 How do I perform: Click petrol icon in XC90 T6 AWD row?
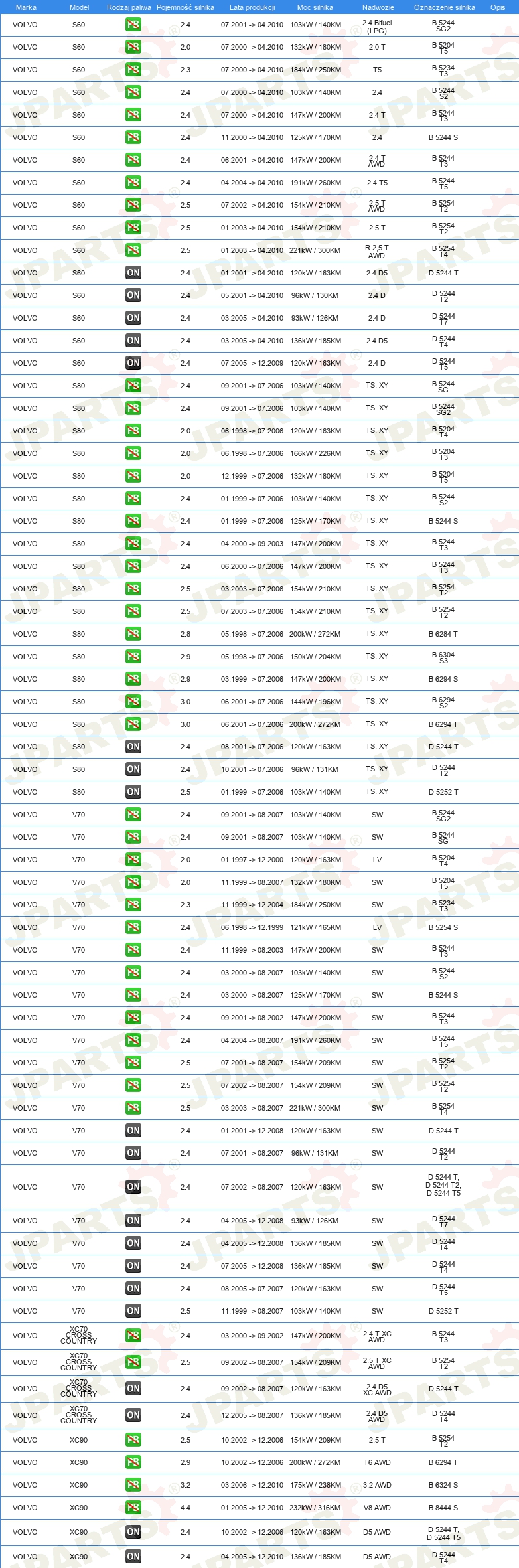click(133, 1462)
